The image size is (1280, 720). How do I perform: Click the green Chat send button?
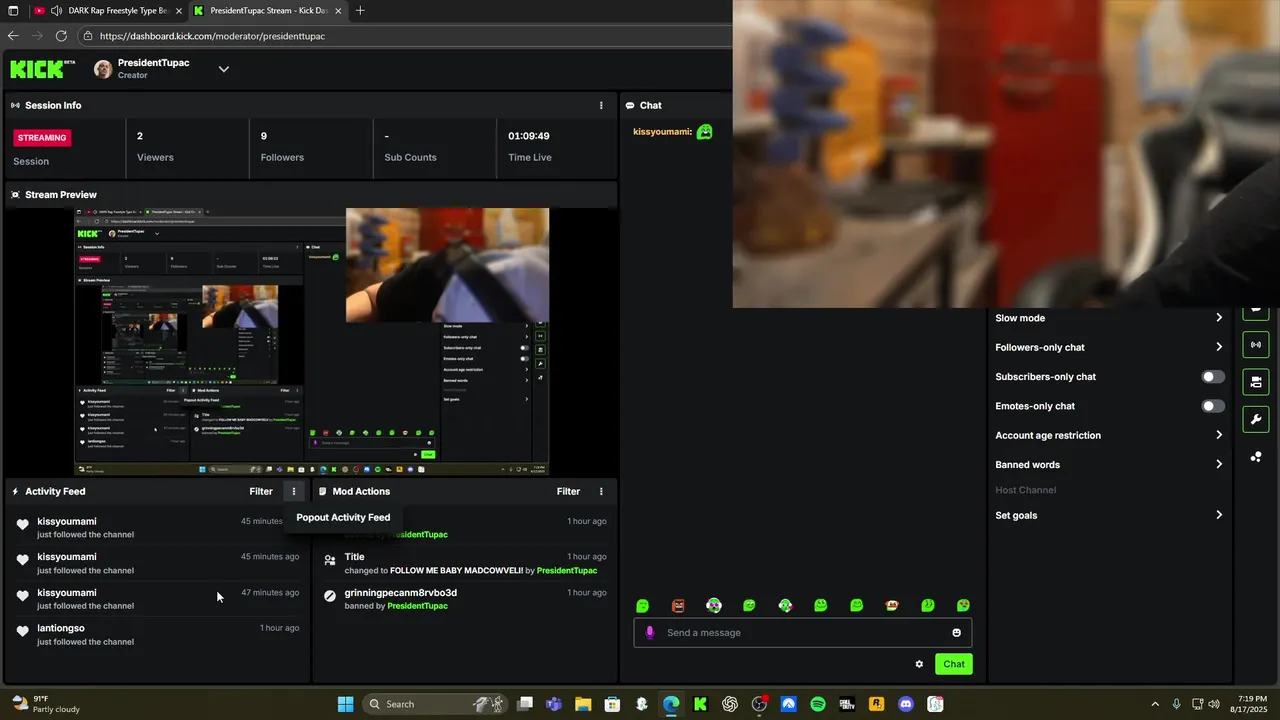[x=954, y=664]
